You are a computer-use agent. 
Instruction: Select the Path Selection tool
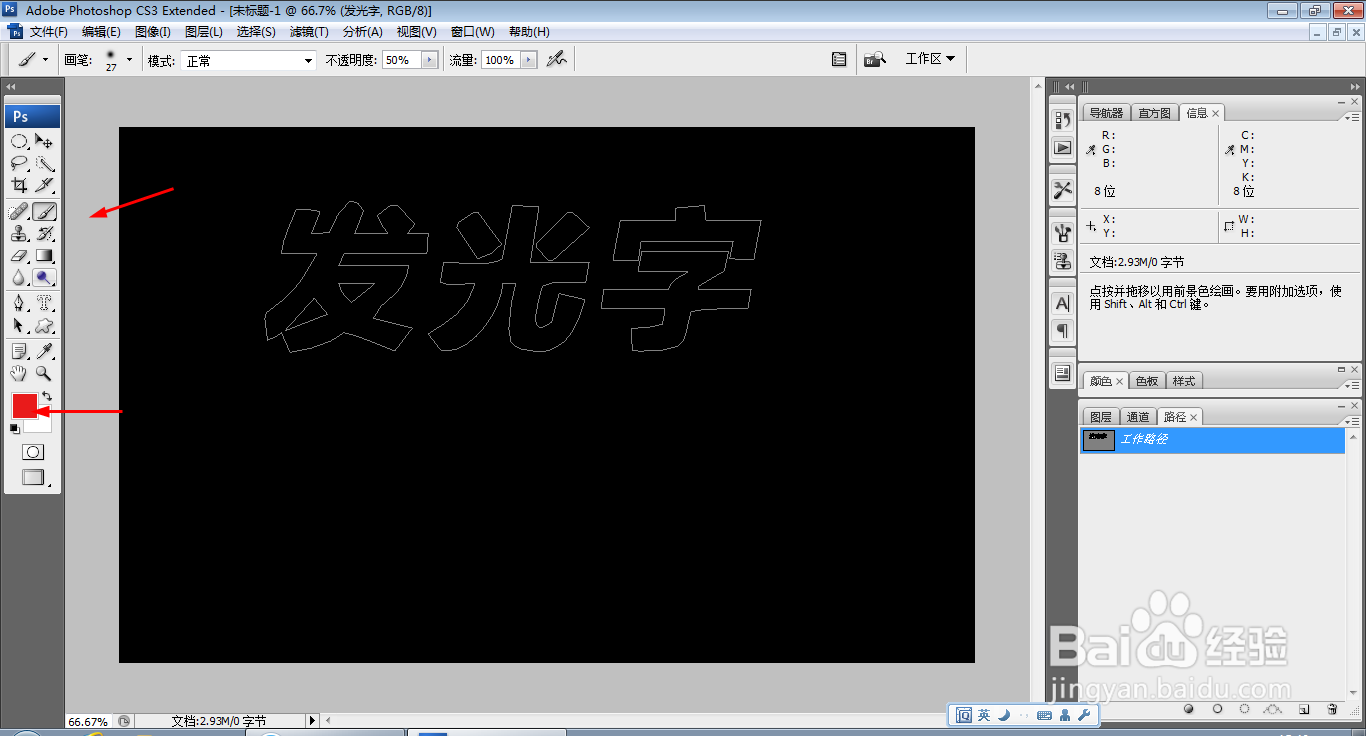(19, 326)
